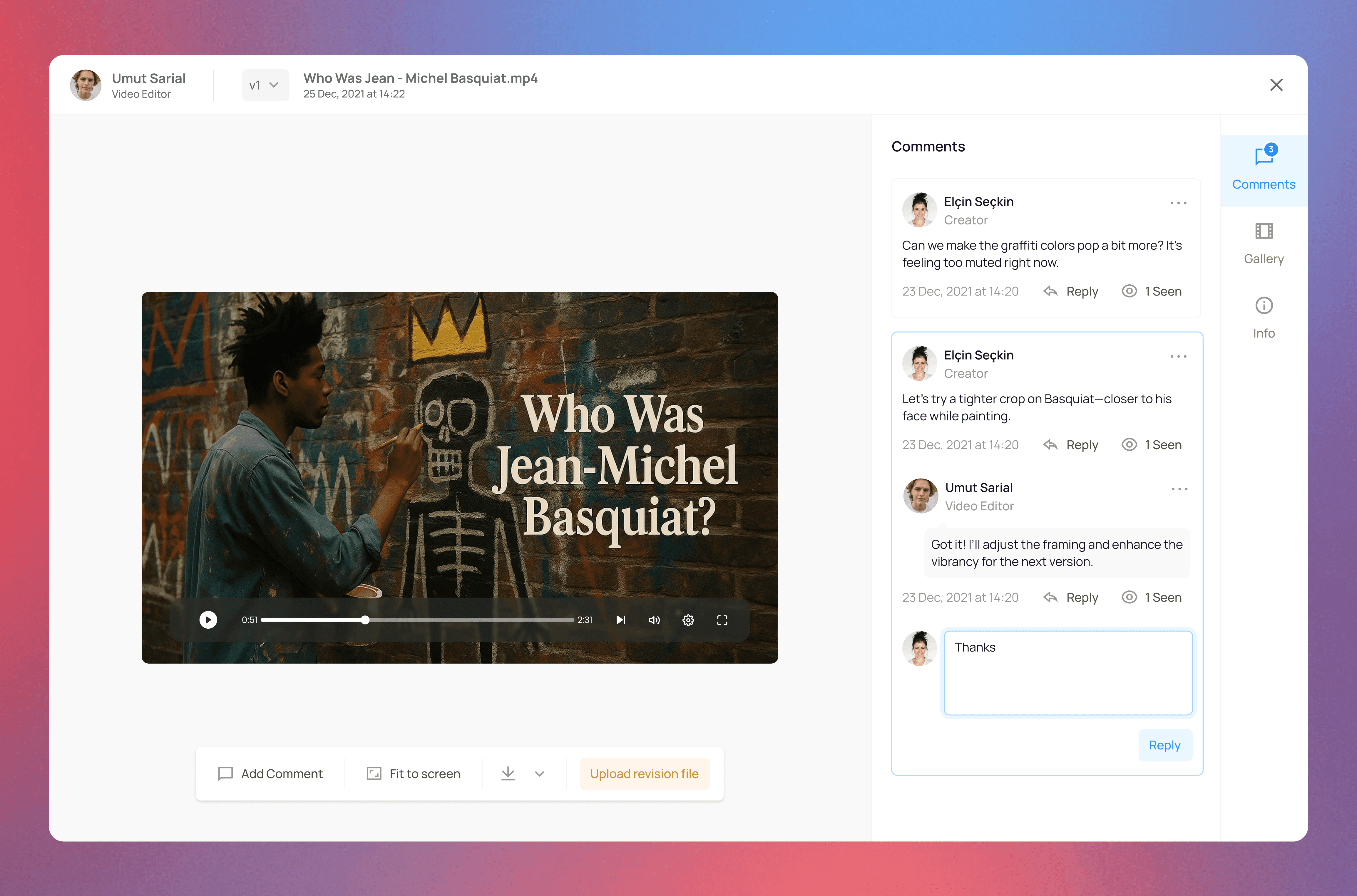Open options menu on Umut Sarial's reply

pos(1179,489)
